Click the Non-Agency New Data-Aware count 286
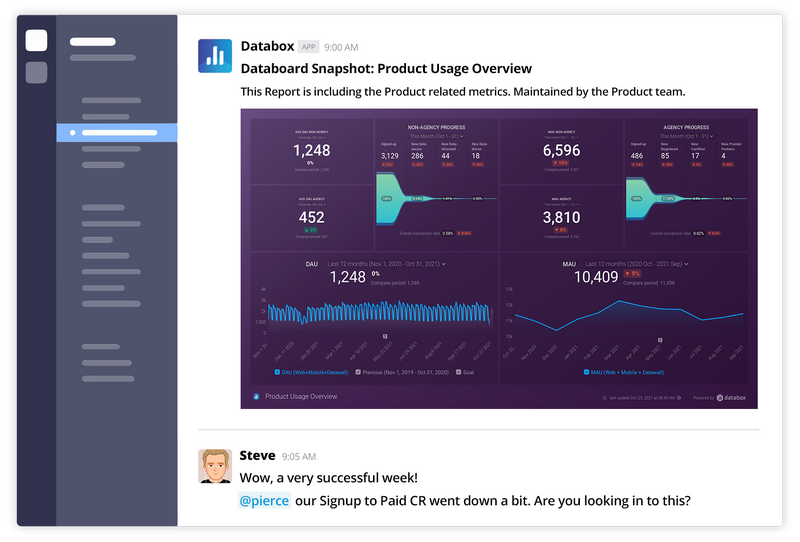Screen dimensions: 800x542 417,156
